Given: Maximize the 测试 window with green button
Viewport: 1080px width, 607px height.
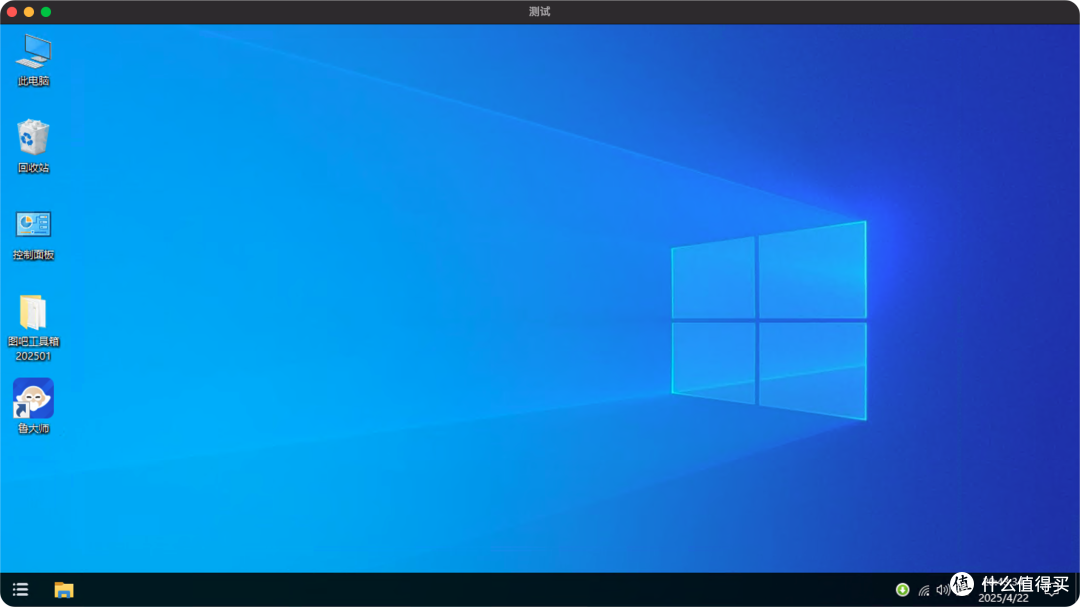Looking at the screenshot, I should click(46, 12).
